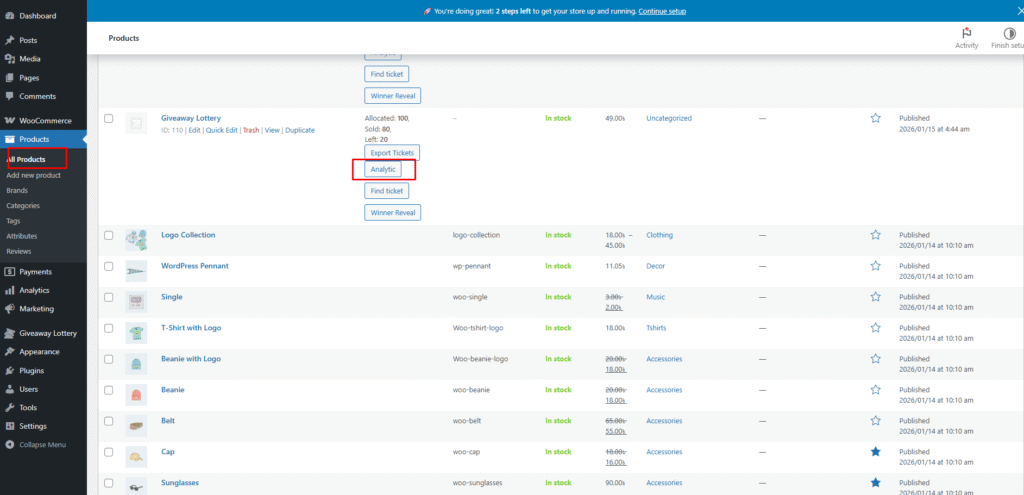Click the Dashboard icon in sidebar

point(9,16)
